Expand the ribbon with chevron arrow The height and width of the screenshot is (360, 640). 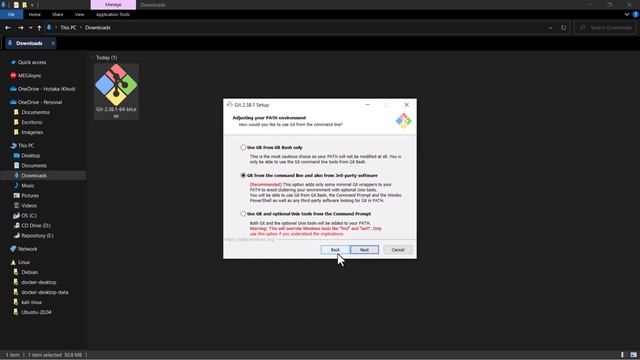(x=627, y=14)
